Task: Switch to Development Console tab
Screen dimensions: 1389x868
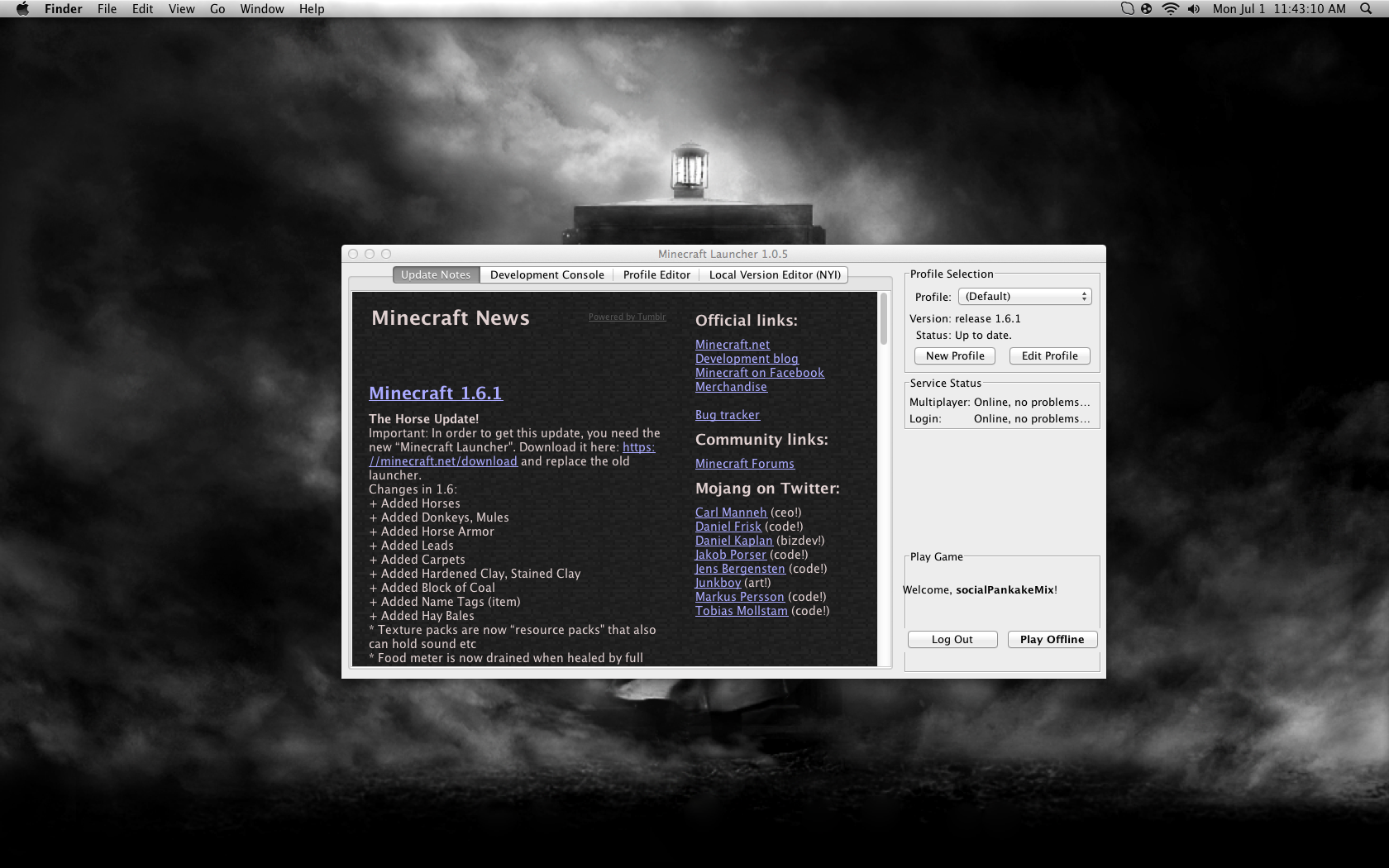Action: coord(547,275)
